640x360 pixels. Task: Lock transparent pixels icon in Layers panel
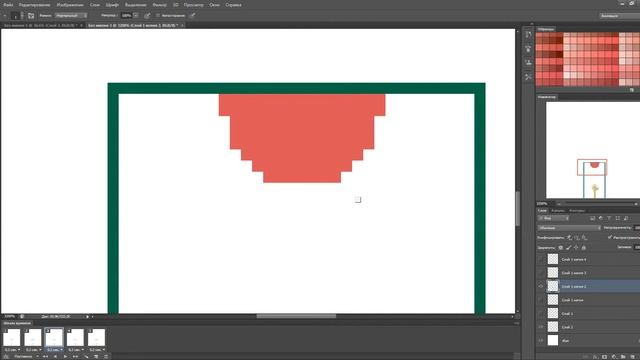click(561, 247)
